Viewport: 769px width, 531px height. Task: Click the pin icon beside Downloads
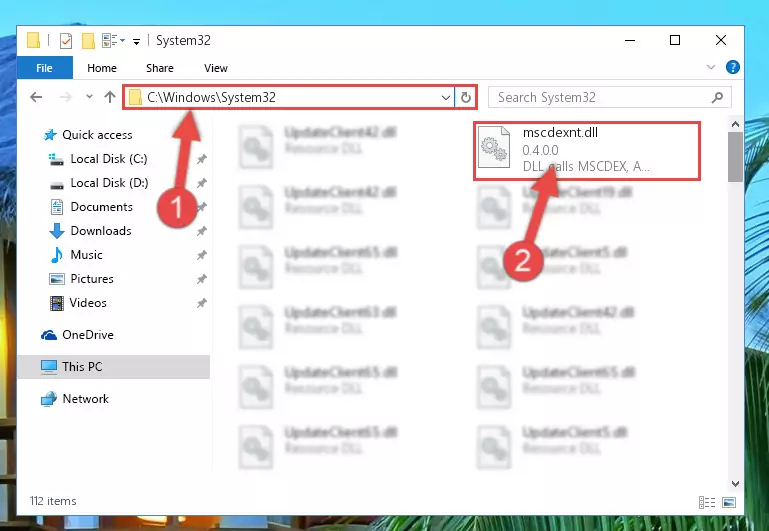pyautogui.click(x=202, y=231)
